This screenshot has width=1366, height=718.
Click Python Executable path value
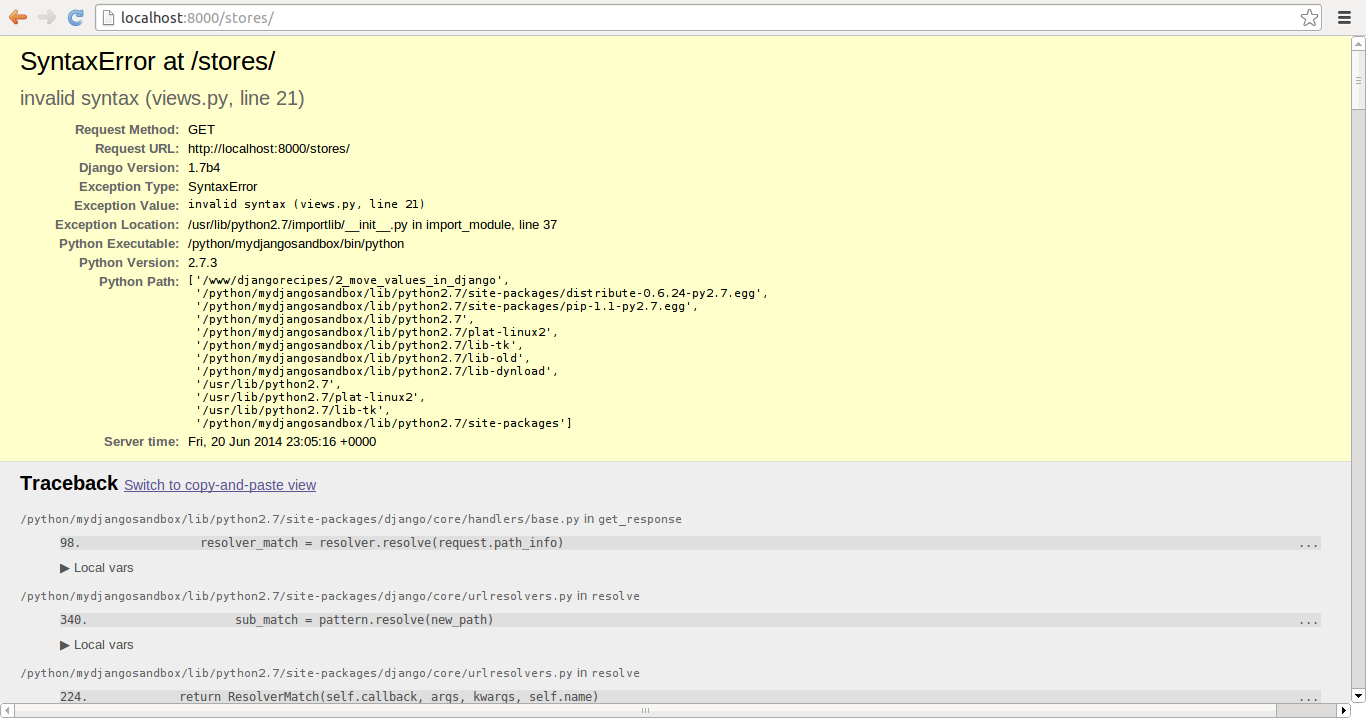click(x=296, y=244)
